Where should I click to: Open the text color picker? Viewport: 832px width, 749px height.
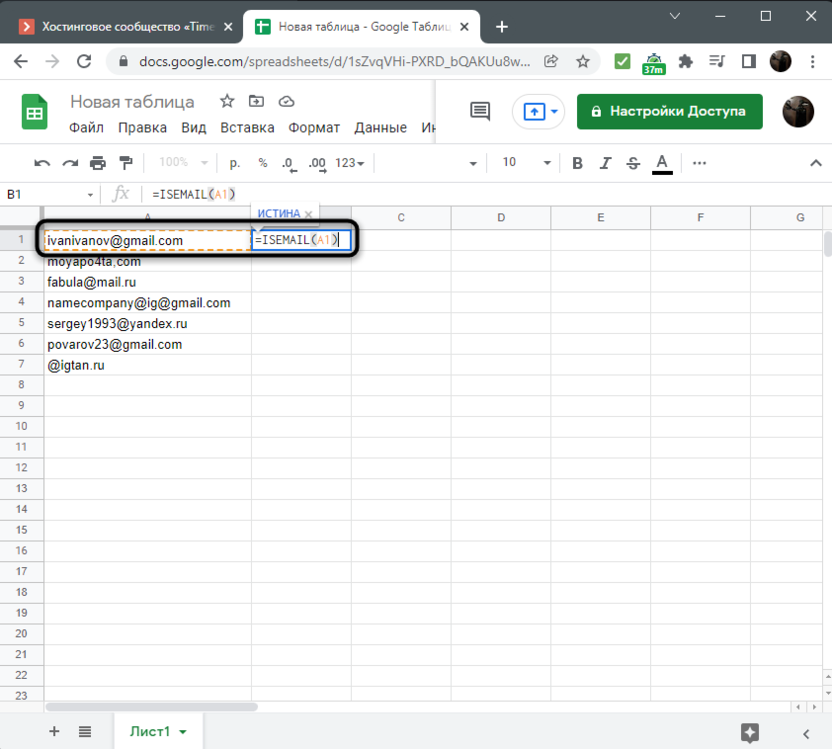[x=661, y=163]
